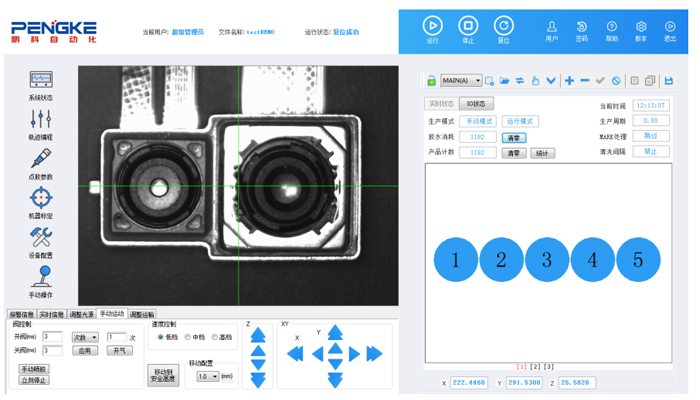The image size is (700, 400).
Task: Select the 高档 high speed radio button
Action: [216, 337]
